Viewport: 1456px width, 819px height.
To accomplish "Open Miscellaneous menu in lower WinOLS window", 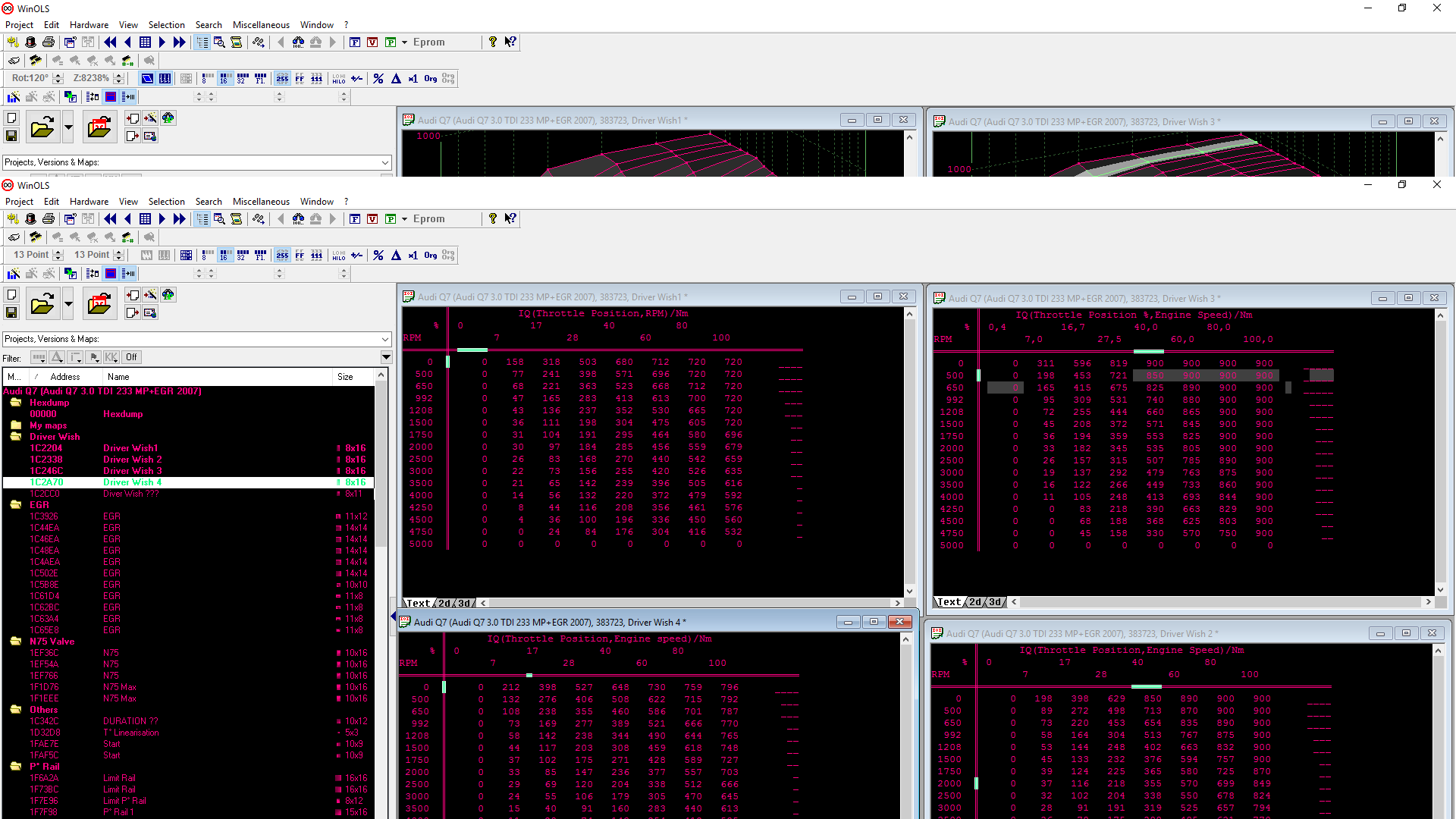I will pos(261,202).
